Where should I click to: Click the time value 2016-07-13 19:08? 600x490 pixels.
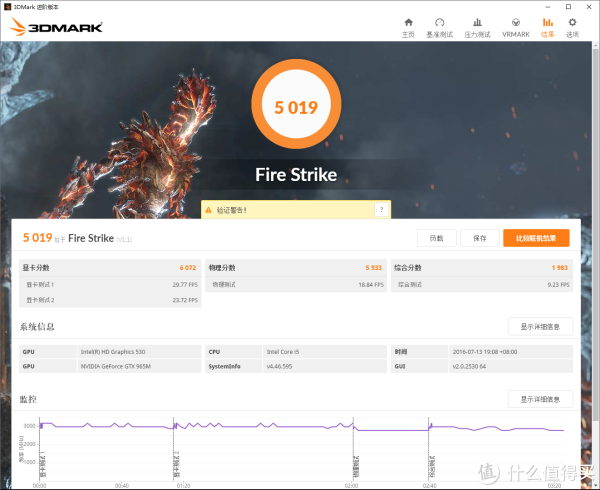pos(485,352)
